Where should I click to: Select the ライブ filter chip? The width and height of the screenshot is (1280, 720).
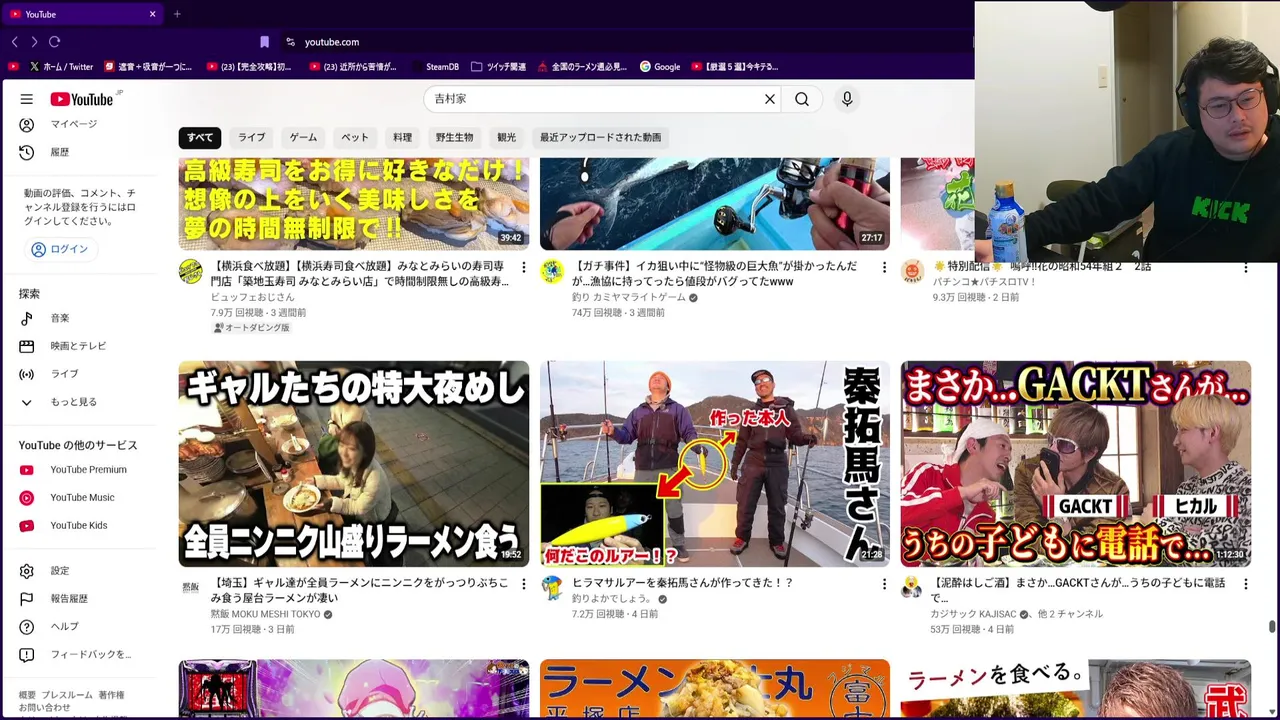pos(252,138)
